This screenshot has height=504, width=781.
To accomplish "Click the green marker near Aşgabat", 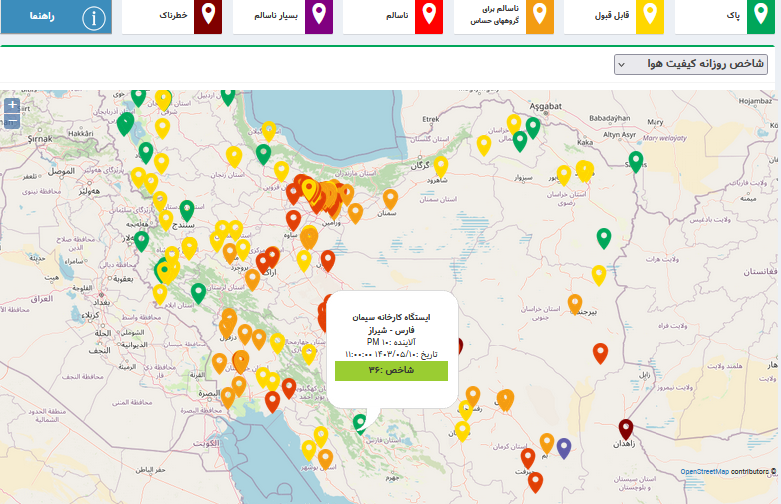I will click(533, 127).
